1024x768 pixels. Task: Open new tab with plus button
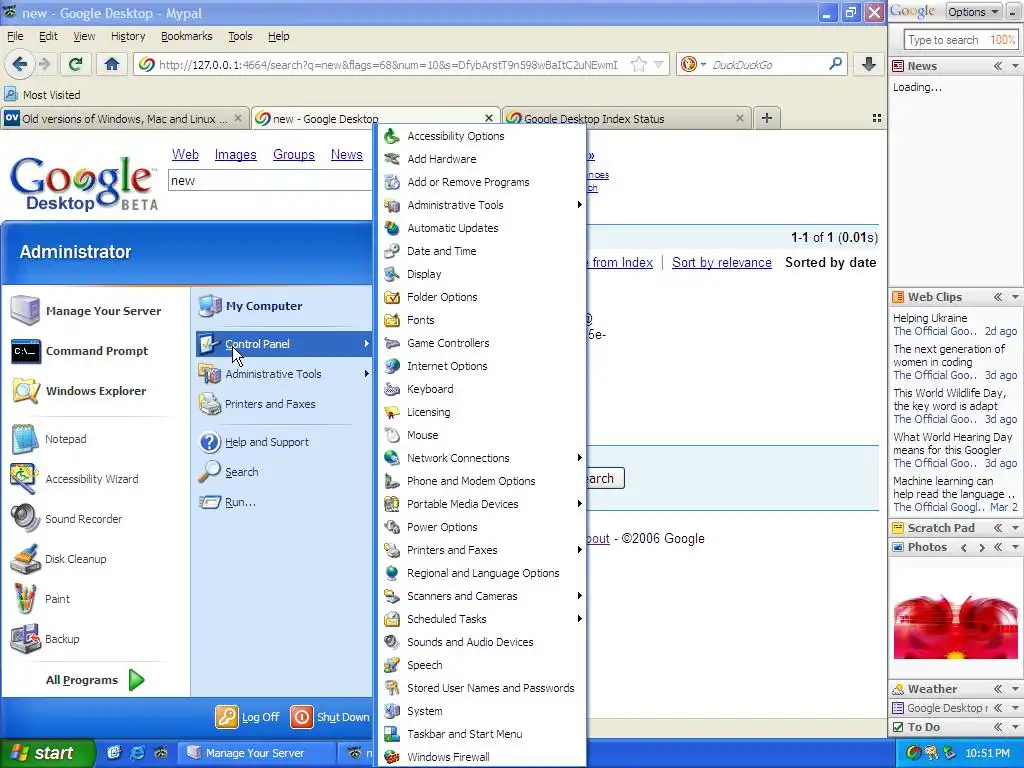tap(767, 118)
